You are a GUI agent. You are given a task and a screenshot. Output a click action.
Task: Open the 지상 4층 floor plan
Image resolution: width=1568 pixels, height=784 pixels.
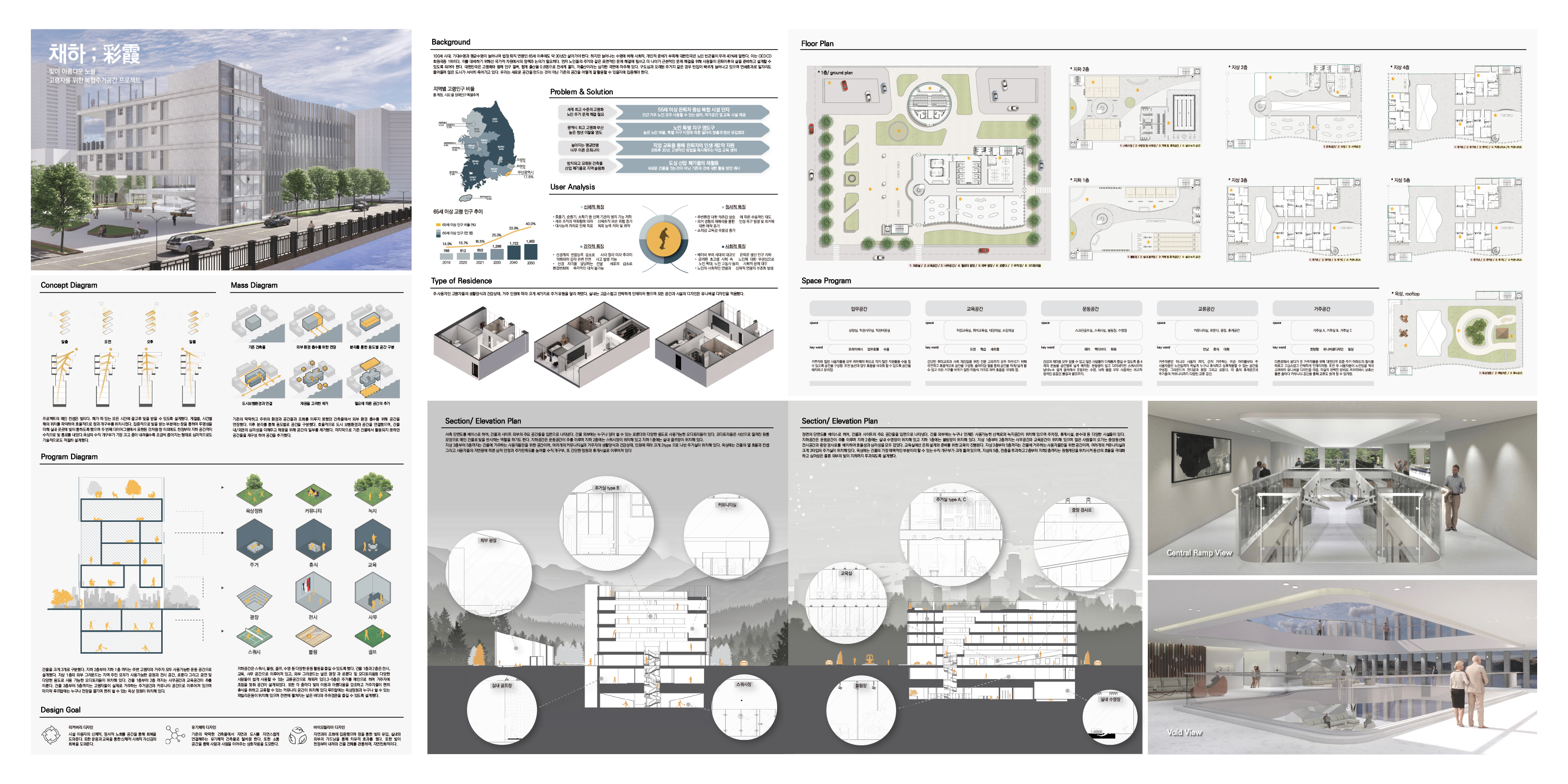tap(1455, 107)
